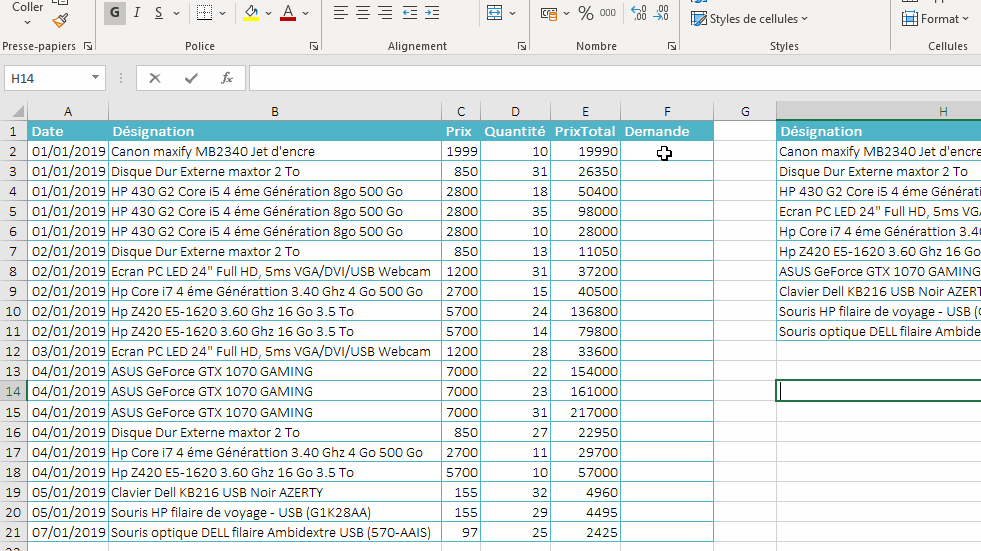Select Clavier Dell KB216 cell in column B
The width and height of the screenshot is (981, 551).
point(275,492)
